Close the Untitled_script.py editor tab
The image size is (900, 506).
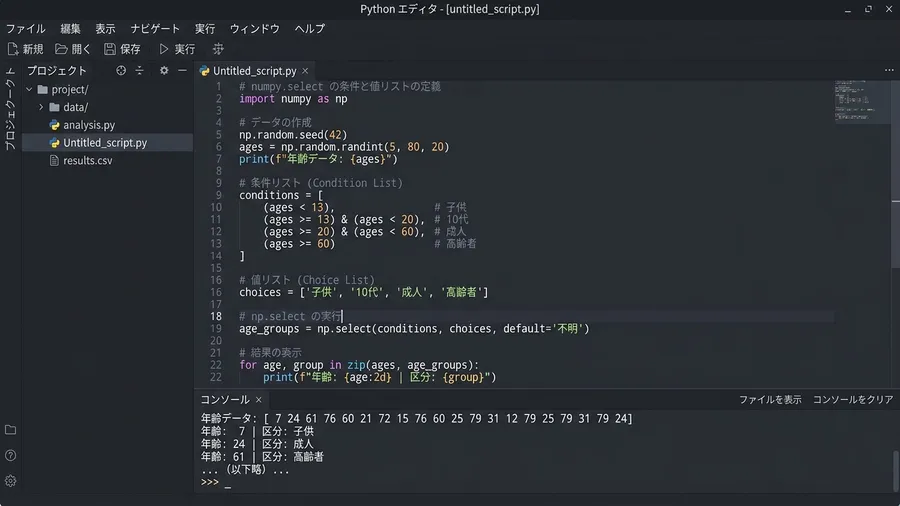[x=305, y=71]
